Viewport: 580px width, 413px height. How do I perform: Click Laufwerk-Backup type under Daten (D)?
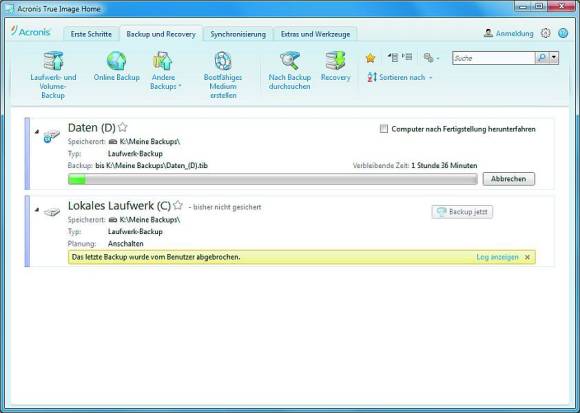135,153
